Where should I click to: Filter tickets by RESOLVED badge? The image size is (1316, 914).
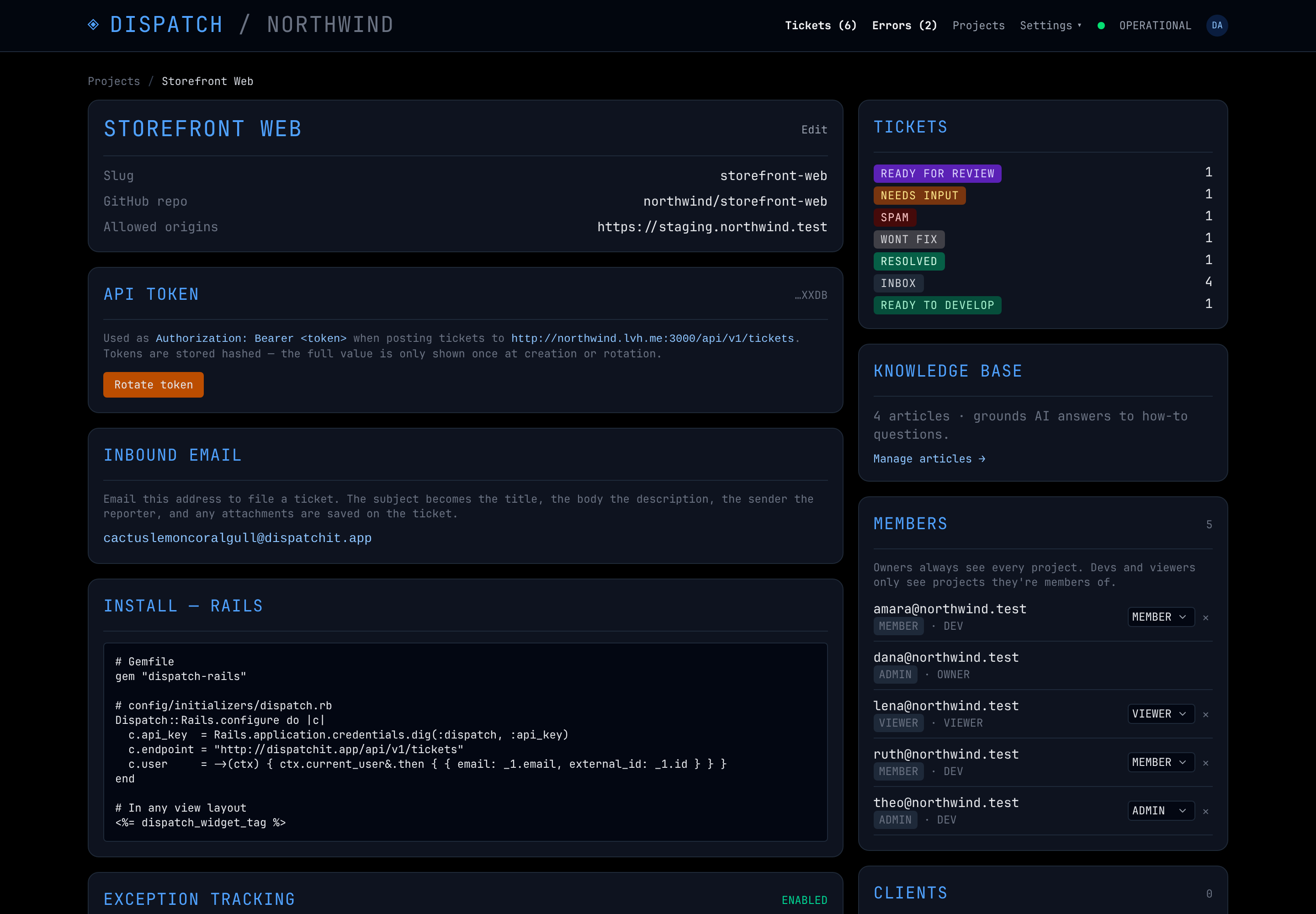pos(909,261)
